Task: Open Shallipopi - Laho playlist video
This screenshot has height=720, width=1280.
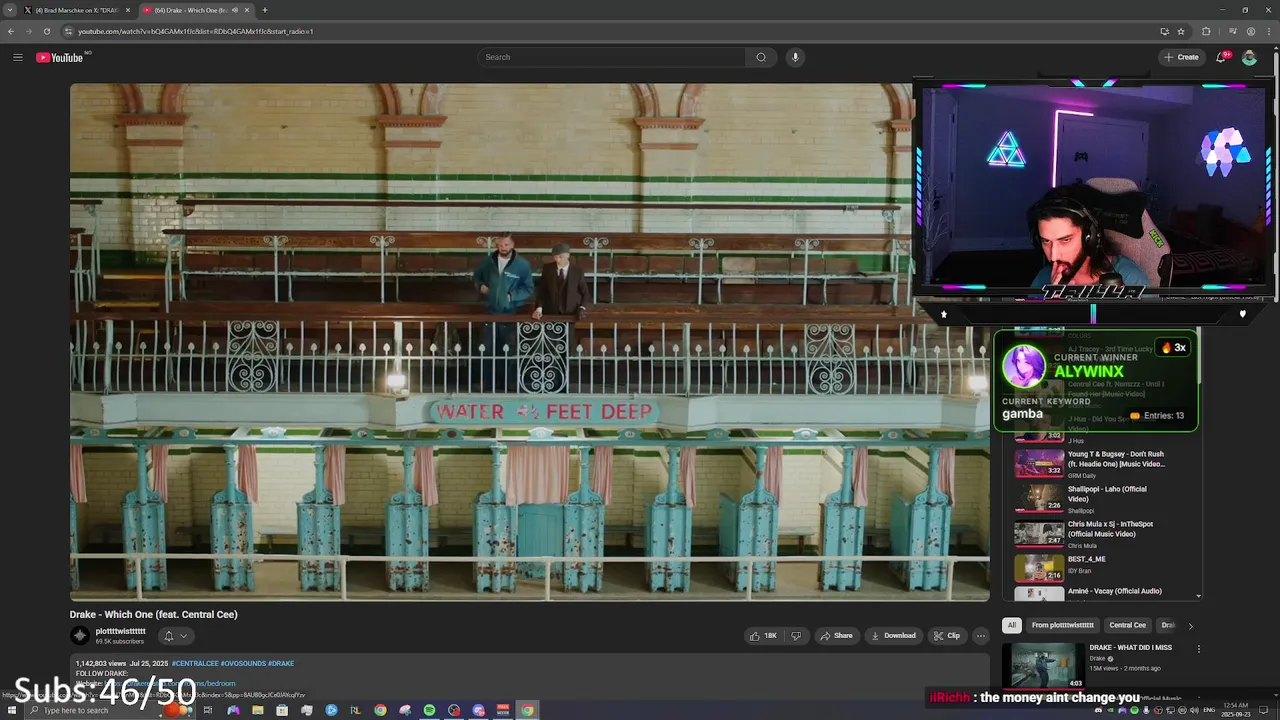Action: pos(1105,498)
